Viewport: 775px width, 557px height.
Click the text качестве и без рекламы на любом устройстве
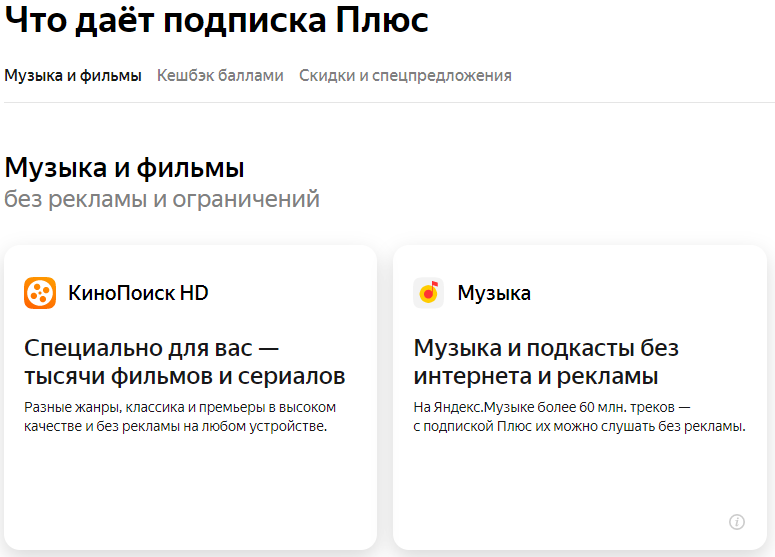[x=176, y=427]
